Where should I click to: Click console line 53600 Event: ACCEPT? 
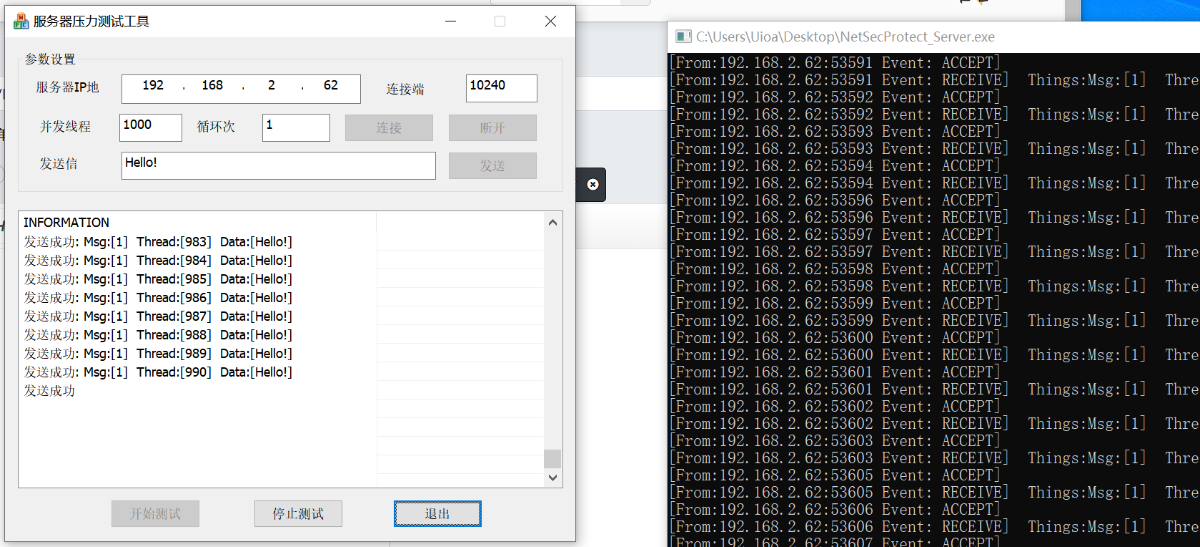tap(834, 338)
